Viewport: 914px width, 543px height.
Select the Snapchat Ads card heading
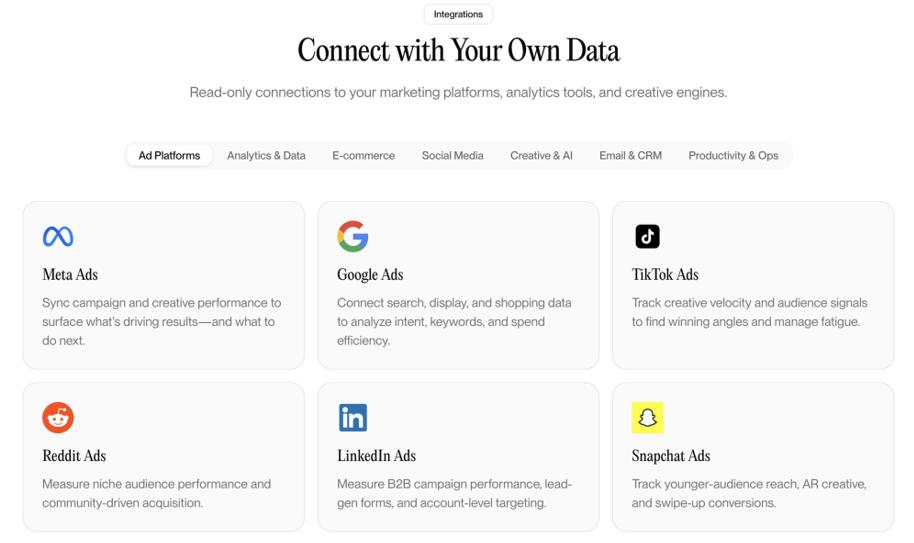point(671,456)
